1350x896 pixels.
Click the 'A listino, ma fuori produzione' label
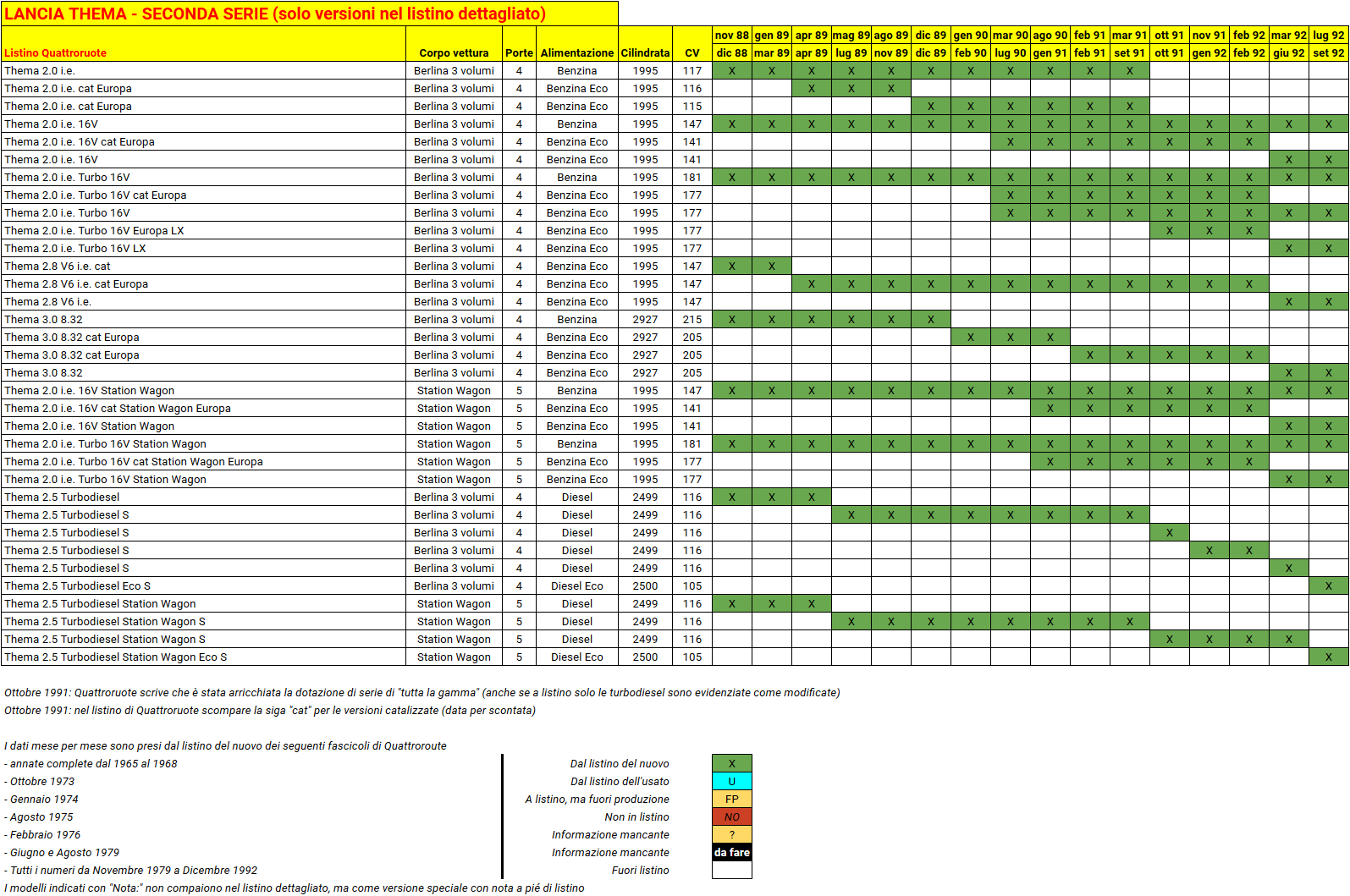click(597, 799)
